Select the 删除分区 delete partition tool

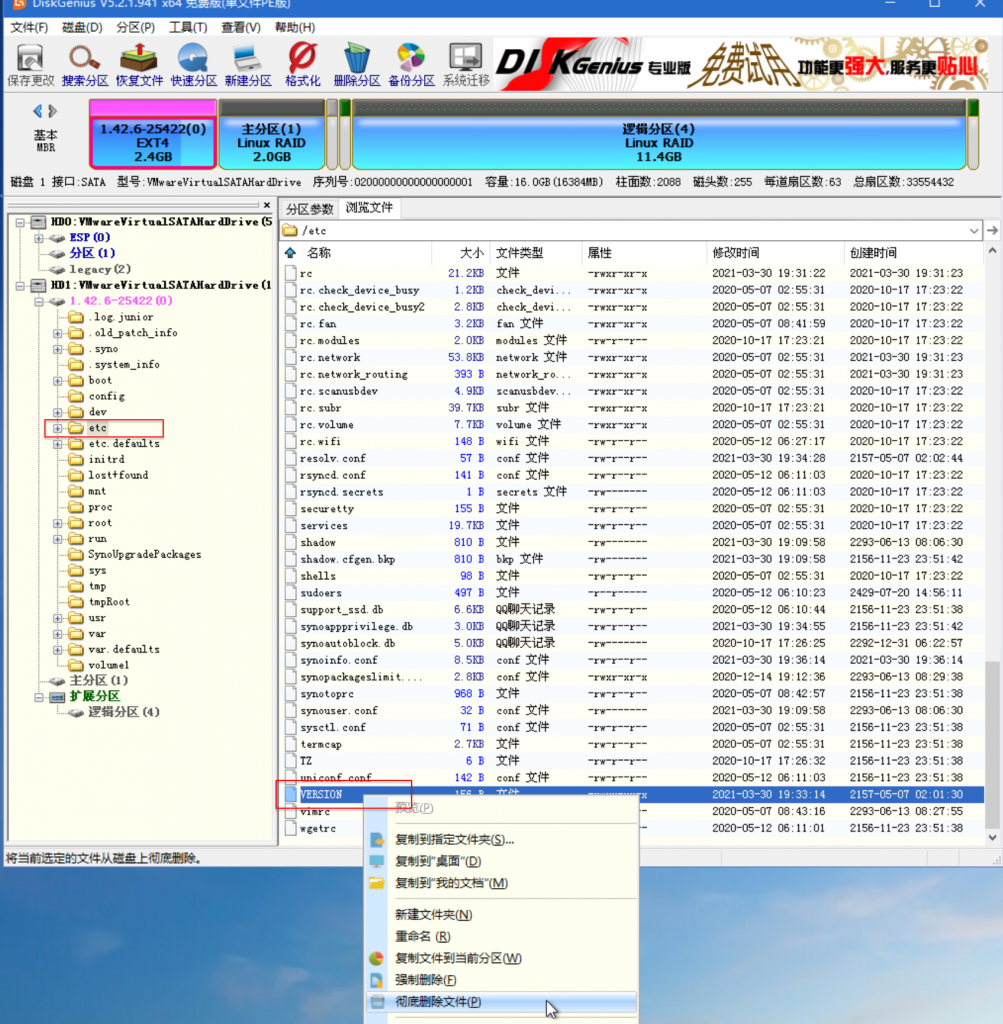357,65
